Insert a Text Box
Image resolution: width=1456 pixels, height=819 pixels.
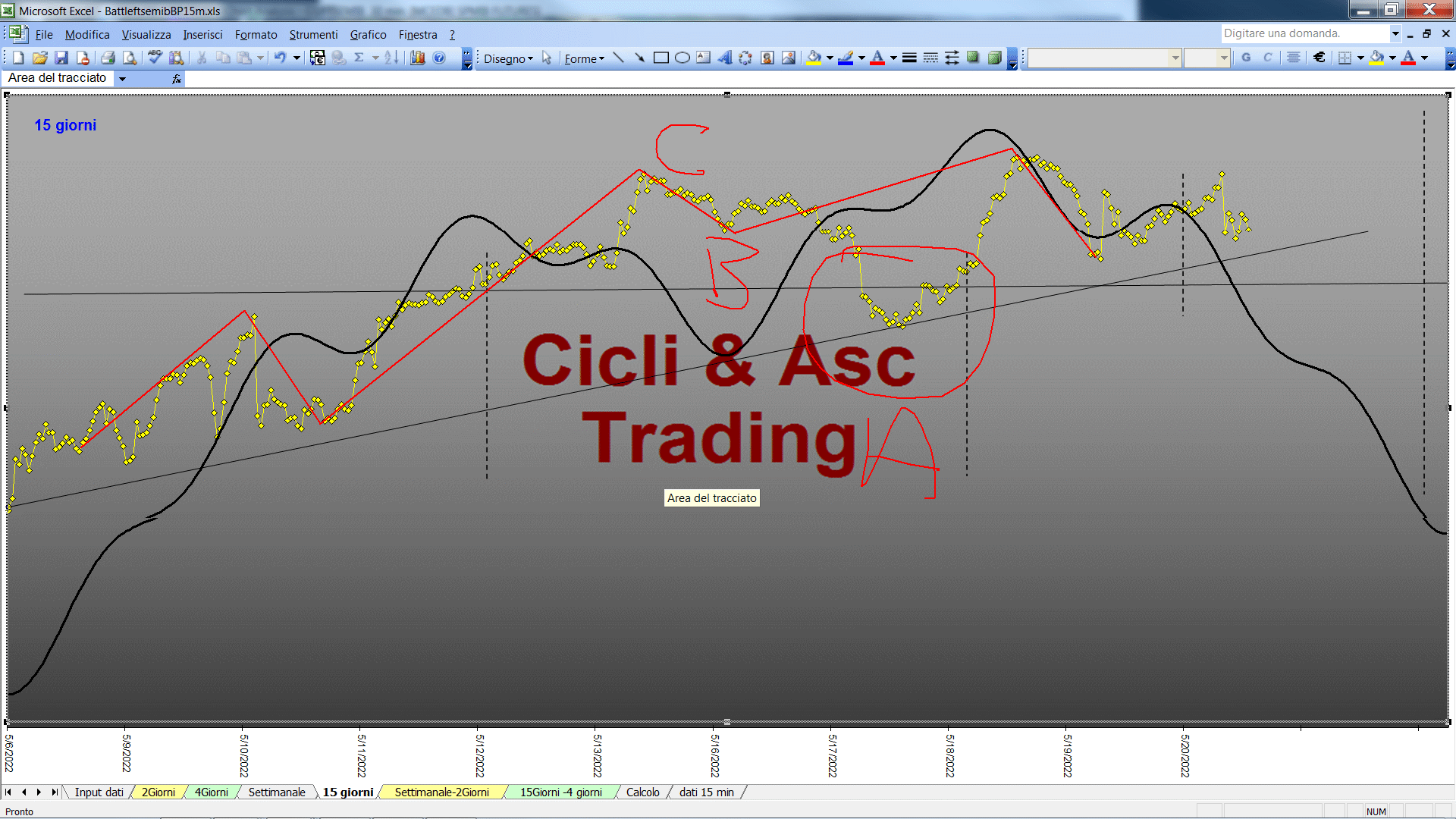pyautogui.click(x=704, y=58)
